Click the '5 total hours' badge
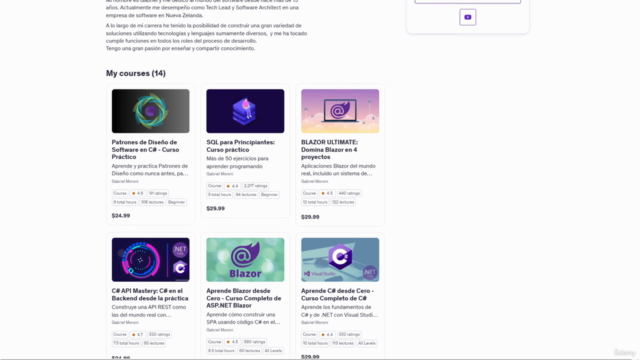 point(219,195)
